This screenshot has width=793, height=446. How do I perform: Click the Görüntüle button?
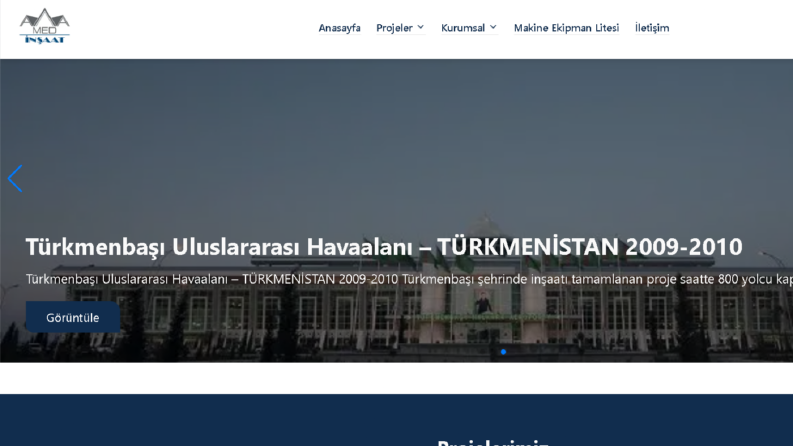click(73, 317)
